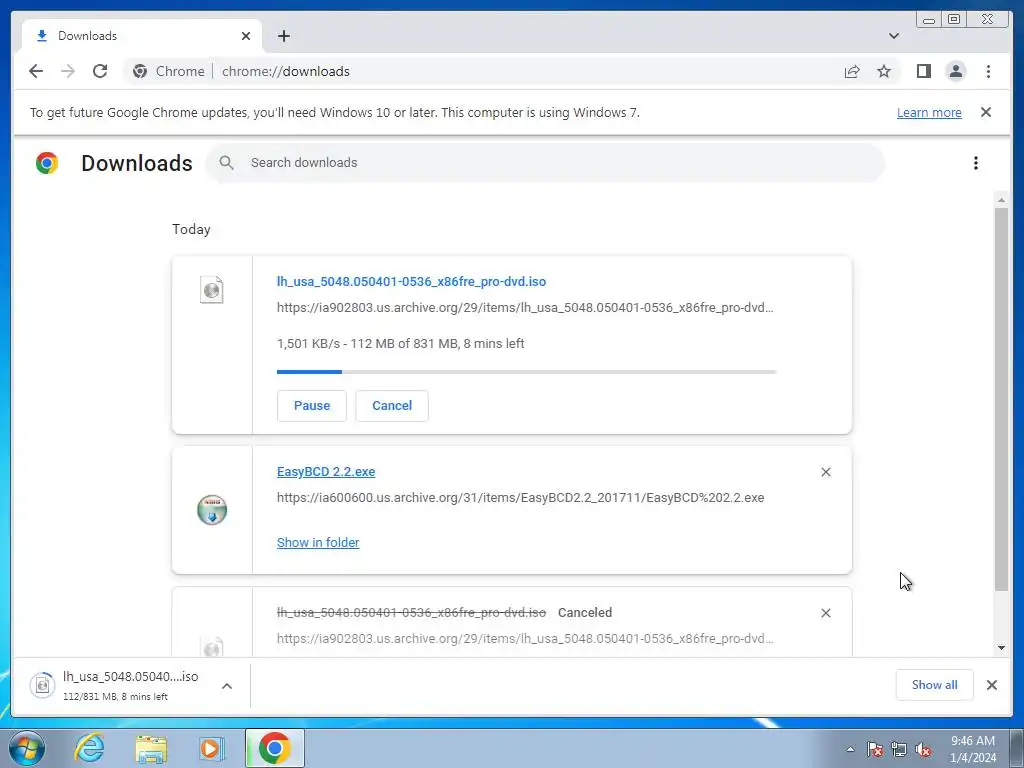Click the downloads list vertical scrollbar thumb

pos(1001,399)
